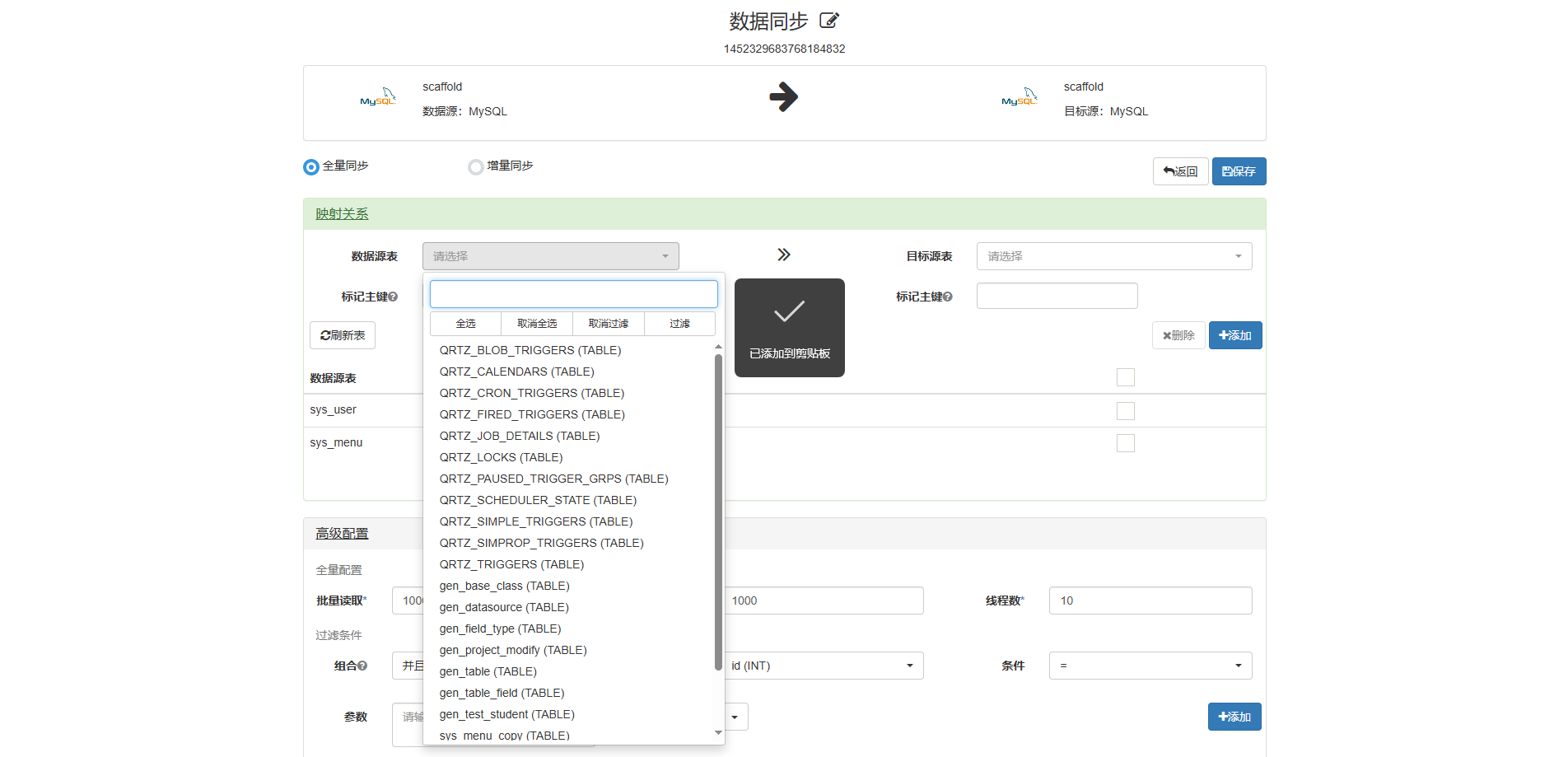Click help icon next to source 标记主键
The height and width of the screenshot is (757, 1568).
click(x=393, y=297)
